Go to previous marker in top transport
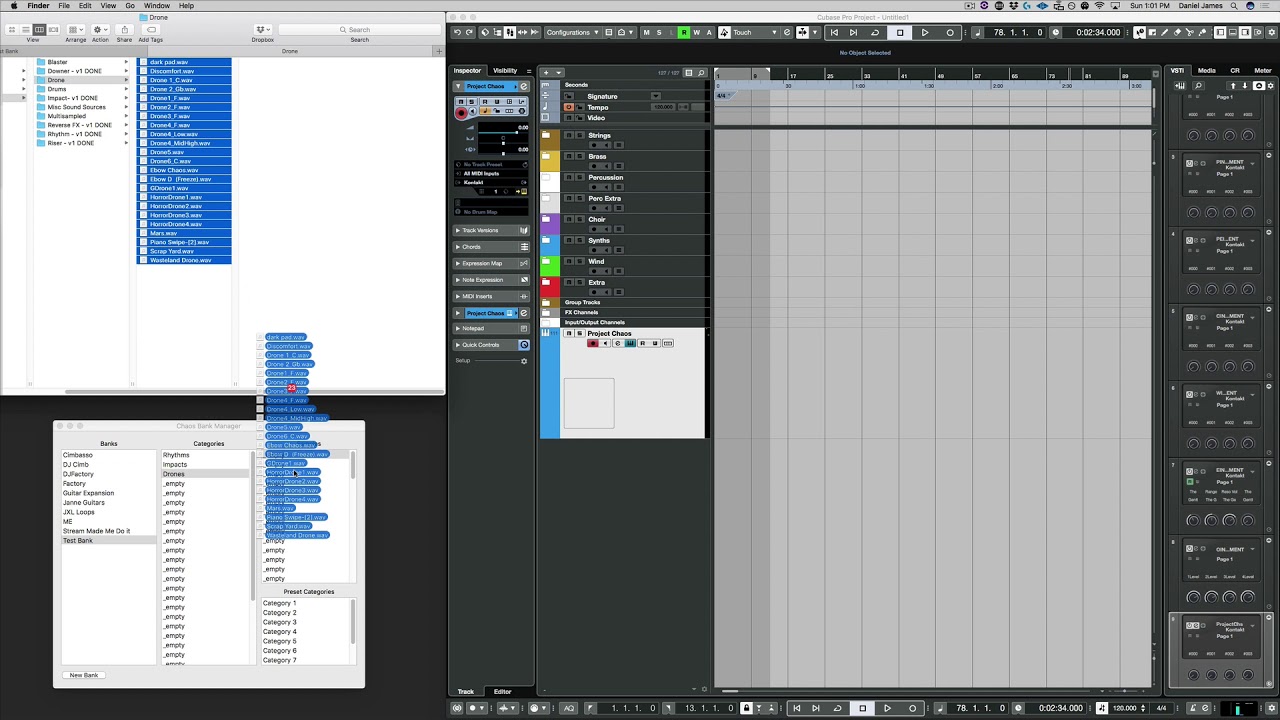 834,32
